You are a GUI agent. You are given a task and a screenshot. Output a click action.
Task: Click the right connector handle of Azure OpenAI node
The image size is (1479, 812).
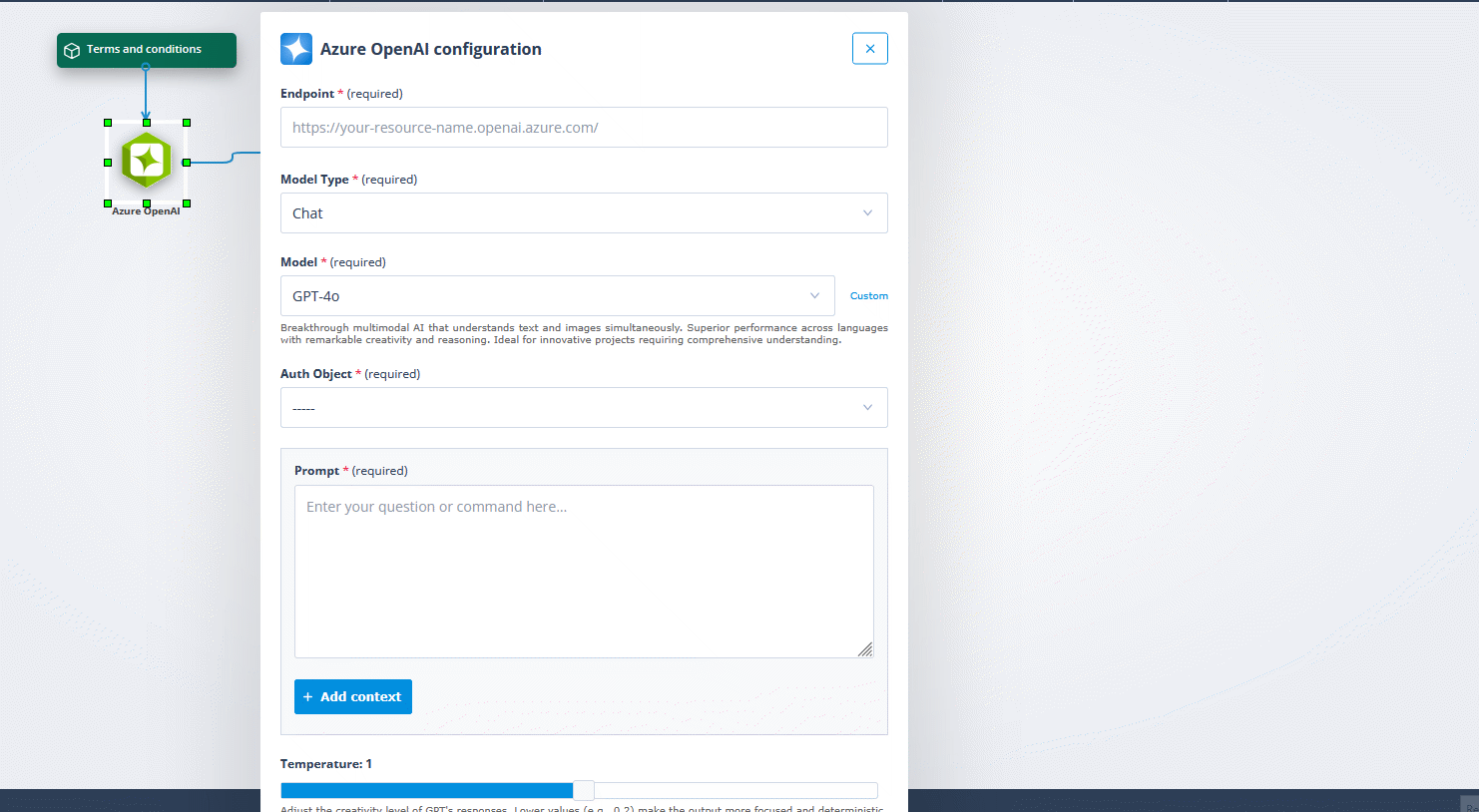(187, 163)
